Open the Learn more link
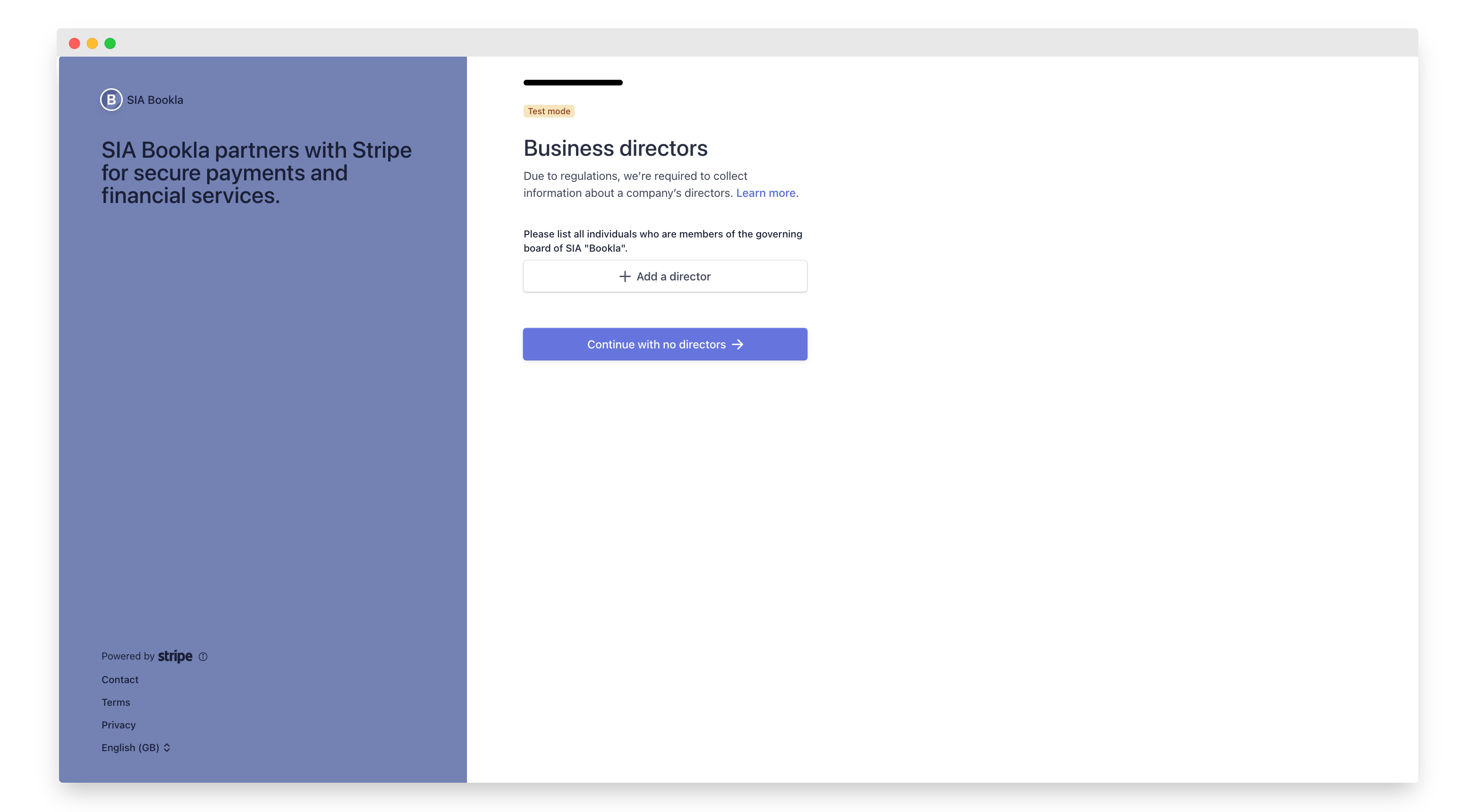Screen dimensions: 1475x812 tap(765, 193)
